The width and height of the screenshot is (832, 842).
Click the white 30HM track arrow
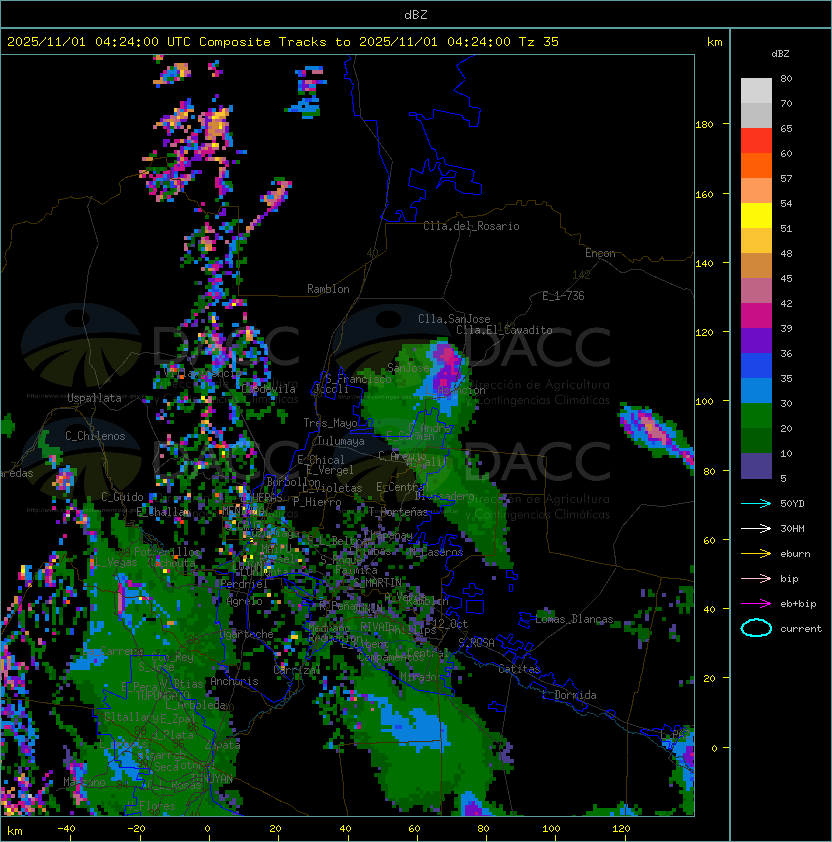click(756, 528)
